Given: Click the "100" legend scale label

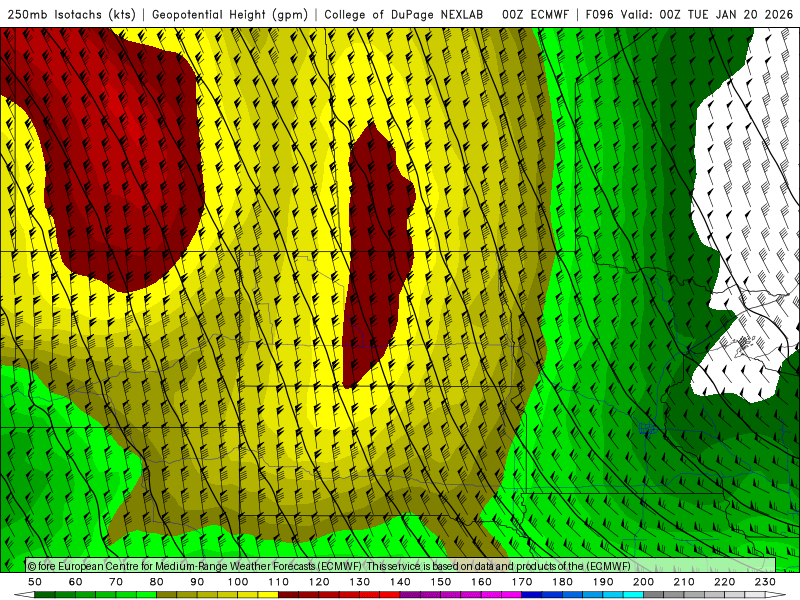Looking at the screenshot, I should (238, 582).
